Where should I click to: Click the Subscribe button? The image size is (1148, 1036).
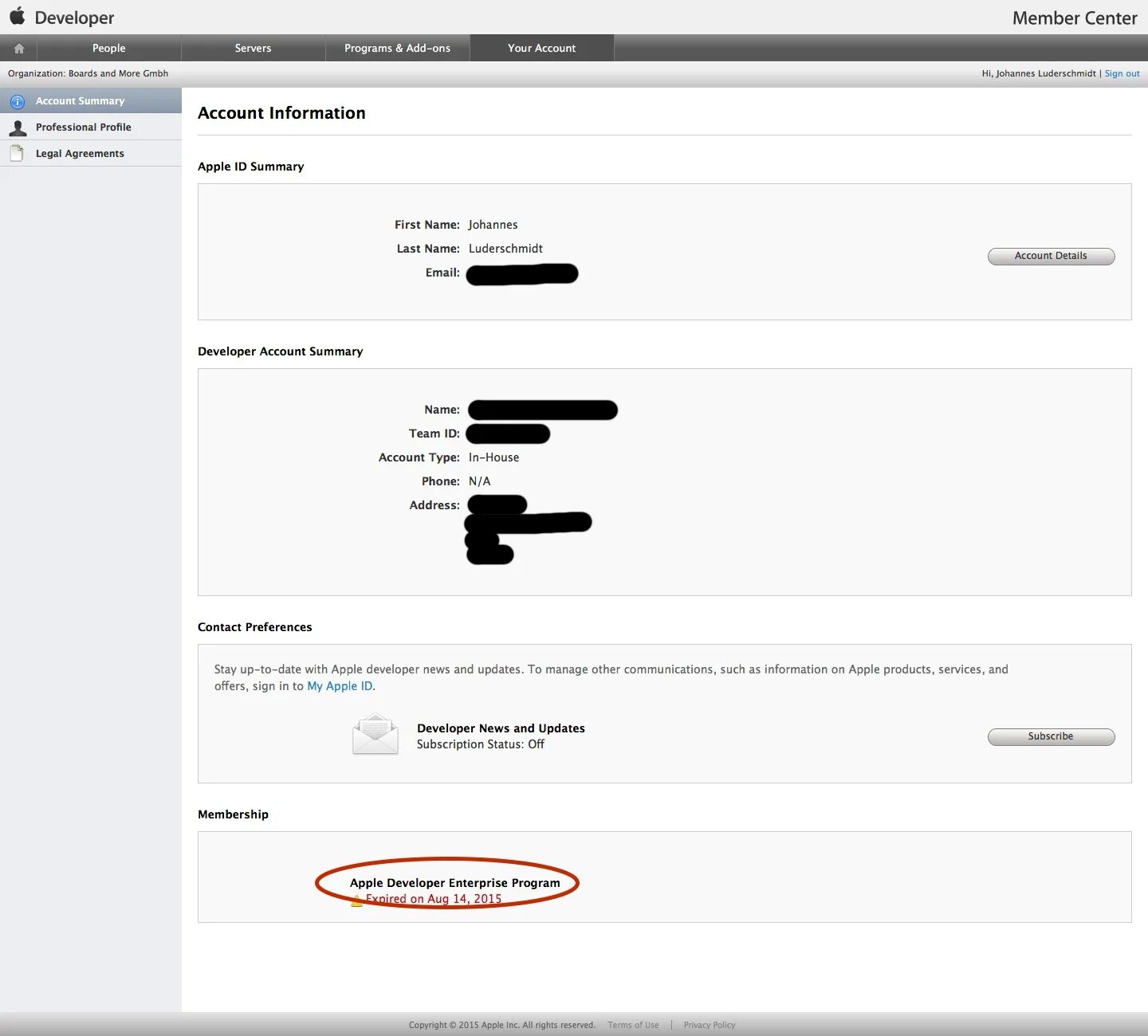(x=1051, y=736)
